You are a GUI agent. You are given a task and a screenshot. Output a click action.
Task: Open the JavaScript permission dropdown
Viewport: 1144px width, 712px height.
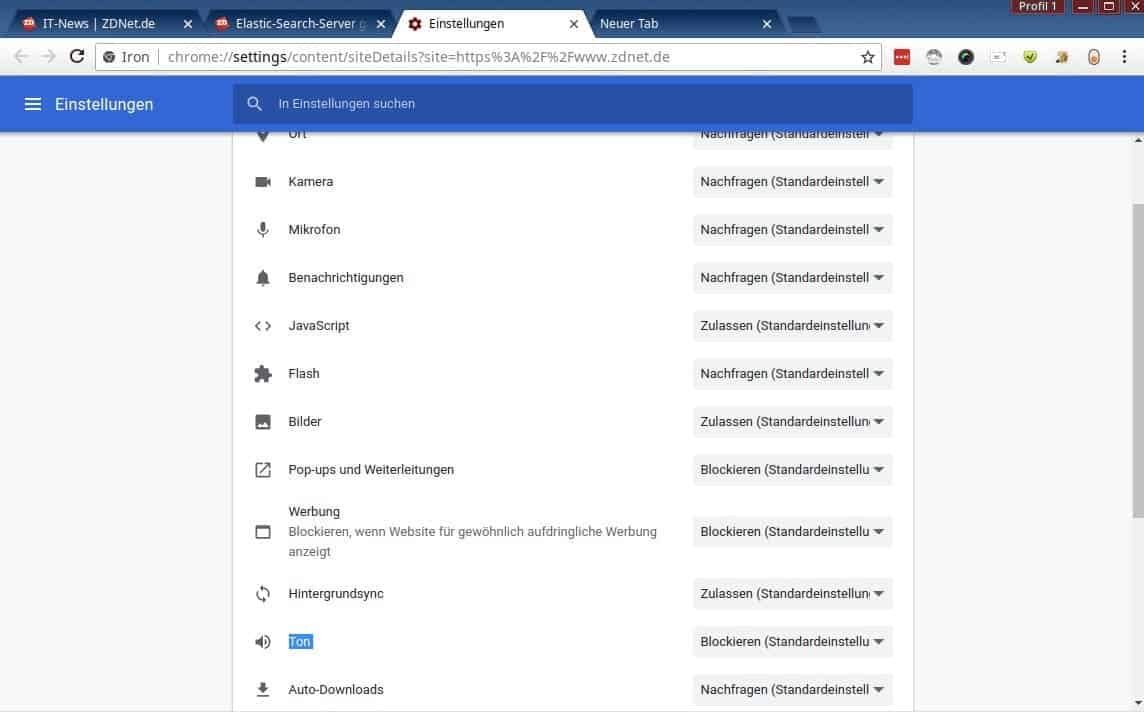click(792, 326)
